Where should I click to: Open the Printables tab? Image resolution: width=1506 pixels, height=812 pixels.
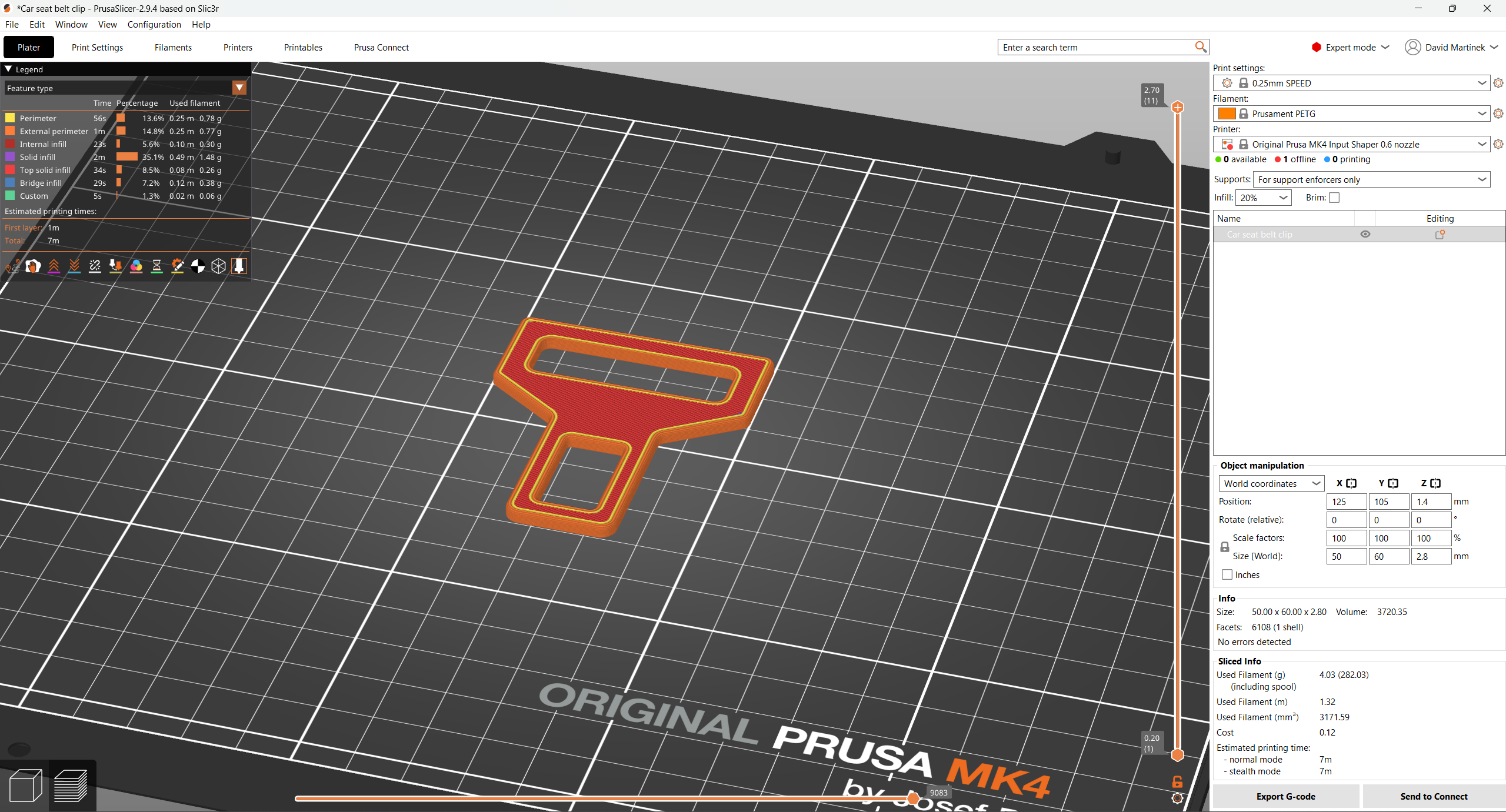[x=303, y=47]
